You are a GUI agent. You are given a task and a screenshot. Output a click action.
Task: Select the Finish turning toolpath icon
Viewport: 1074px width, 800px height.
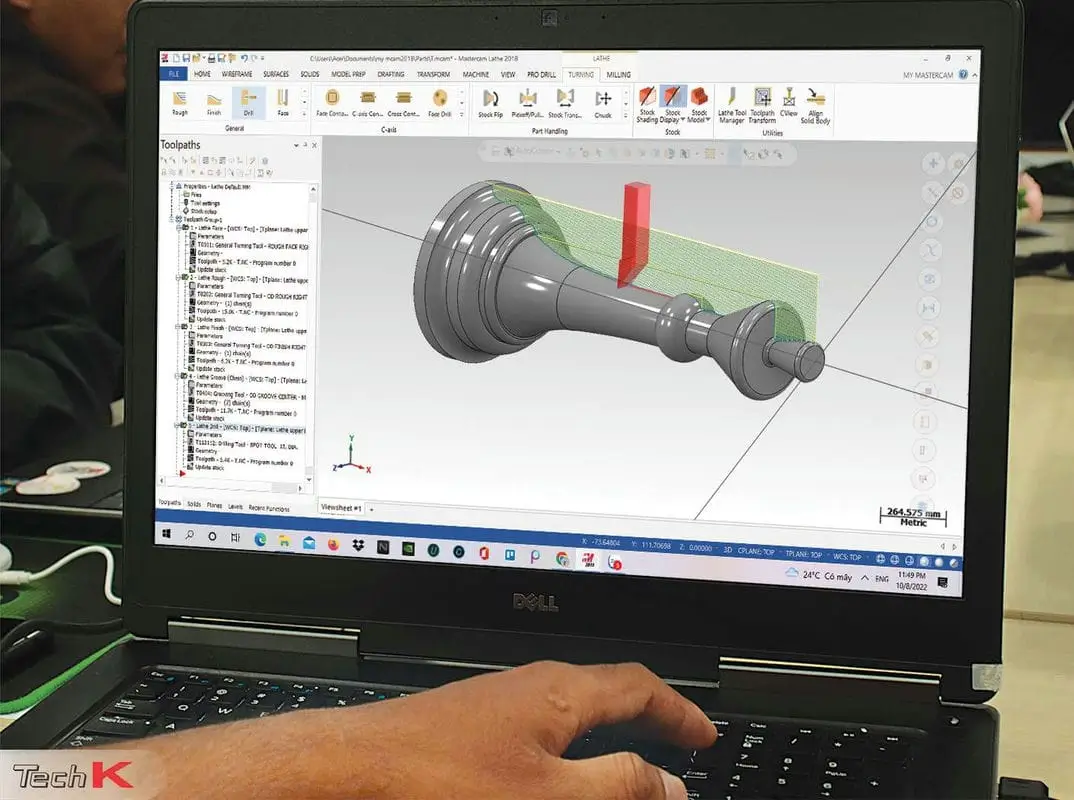pos(214,103)
